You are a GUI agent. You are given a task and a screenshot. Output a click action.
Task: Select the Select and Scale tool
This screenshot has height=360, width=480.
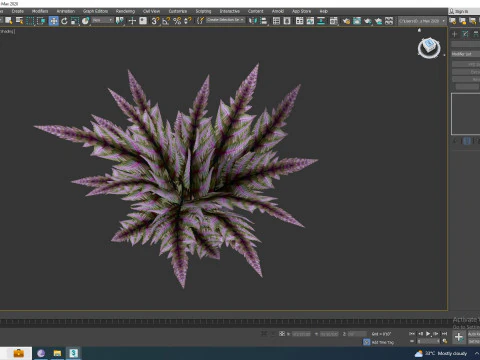pyautogui.click(x=75, y=21)
